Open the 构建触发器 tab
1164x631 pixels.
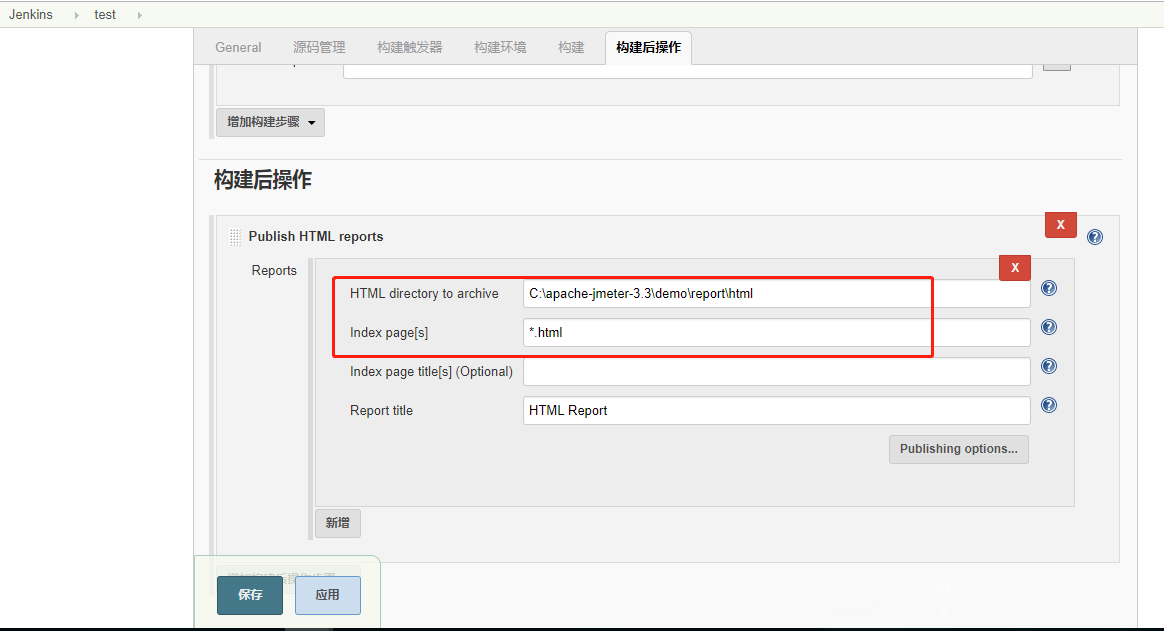[x=410, y=48]
